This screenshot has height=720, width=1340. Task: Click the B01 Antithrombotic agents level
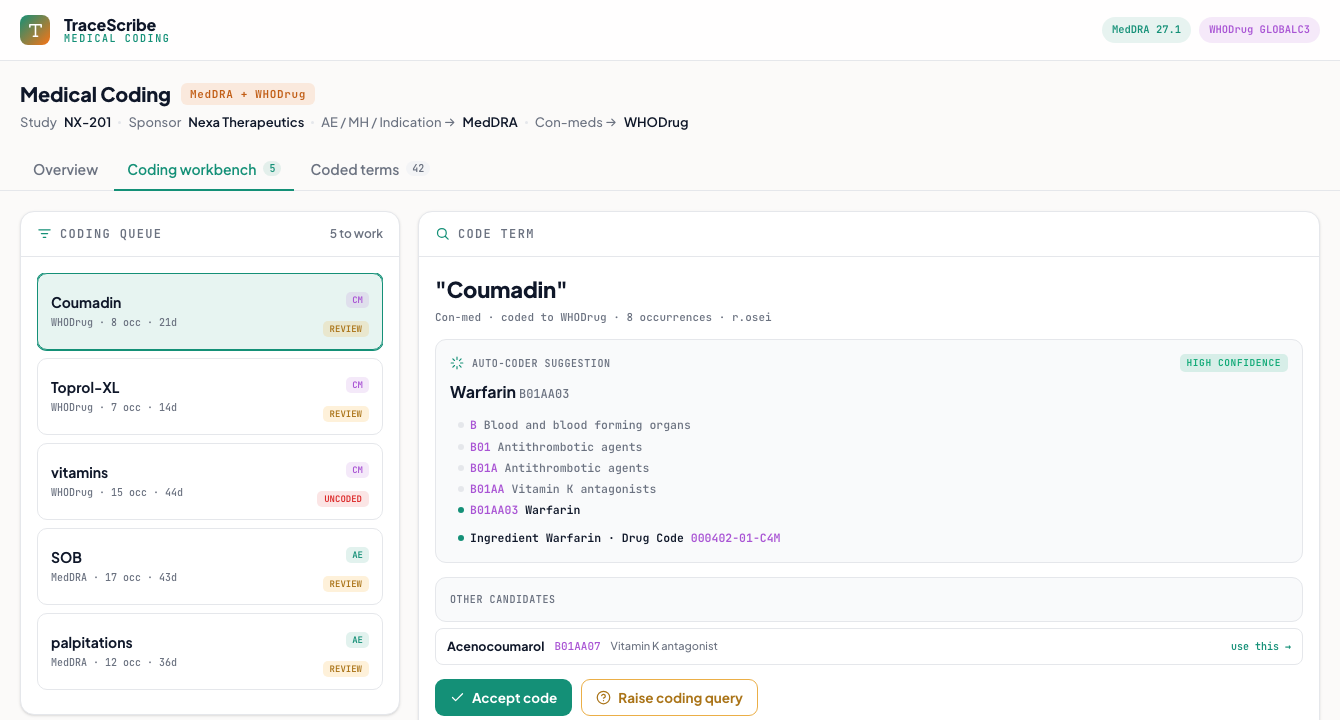(556, 447)
